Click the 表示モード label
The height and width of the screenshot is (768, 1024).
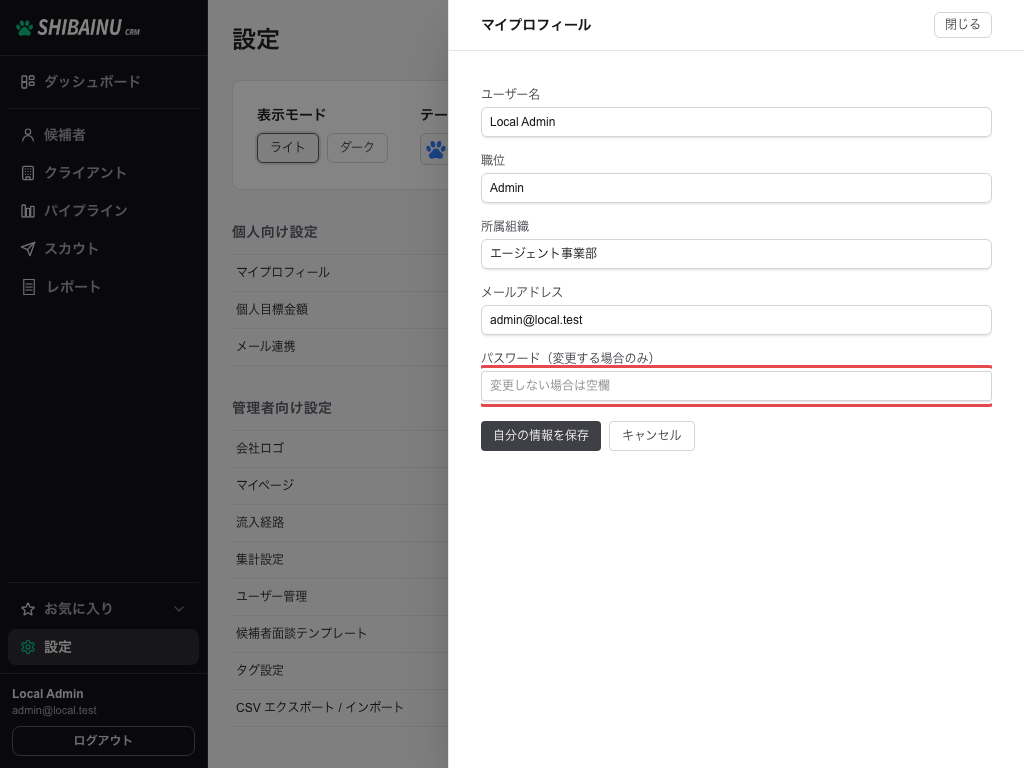pos(291,115)
